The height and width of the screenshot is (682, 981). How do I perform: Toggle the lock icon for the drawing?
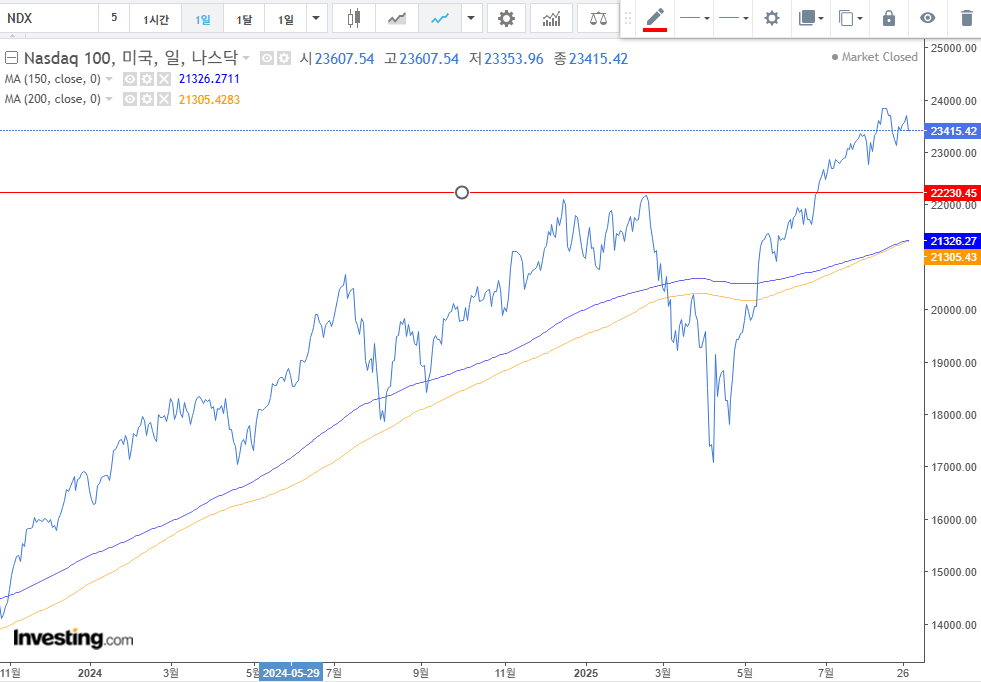[888, 18]
